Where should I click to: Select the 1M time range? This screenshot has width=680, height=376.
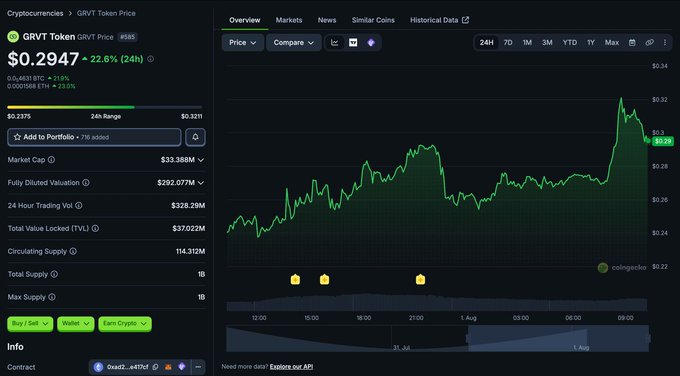click(527, 43)
